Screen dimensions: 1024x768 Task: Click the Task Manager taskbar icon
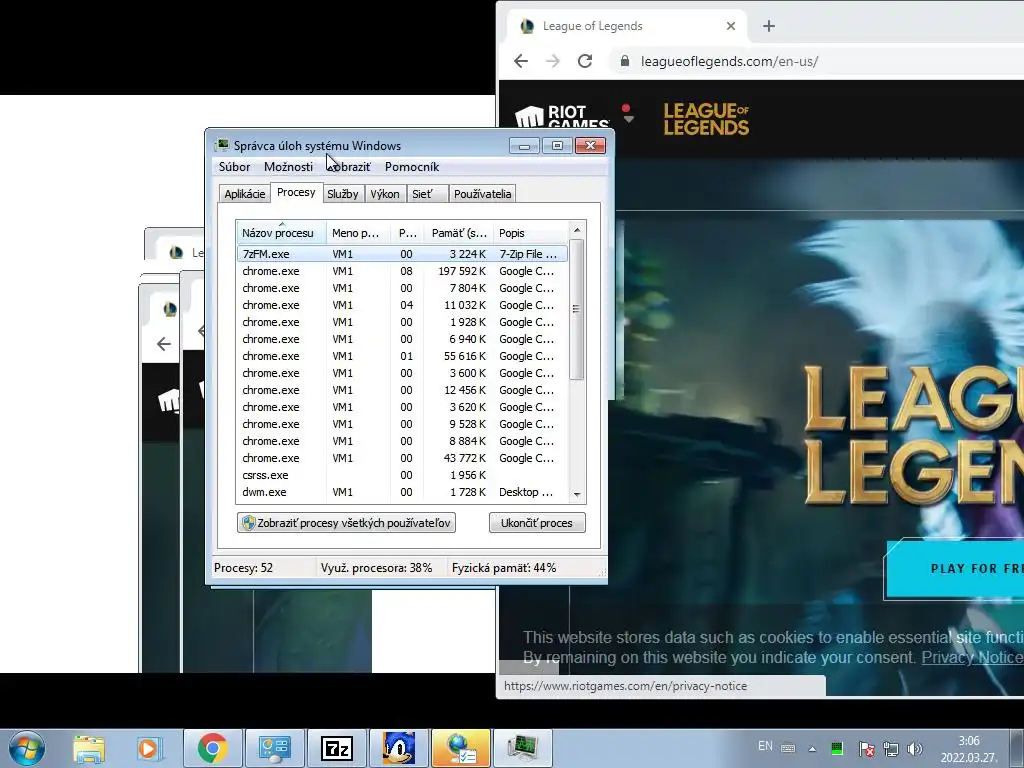(x=522, y=748)
